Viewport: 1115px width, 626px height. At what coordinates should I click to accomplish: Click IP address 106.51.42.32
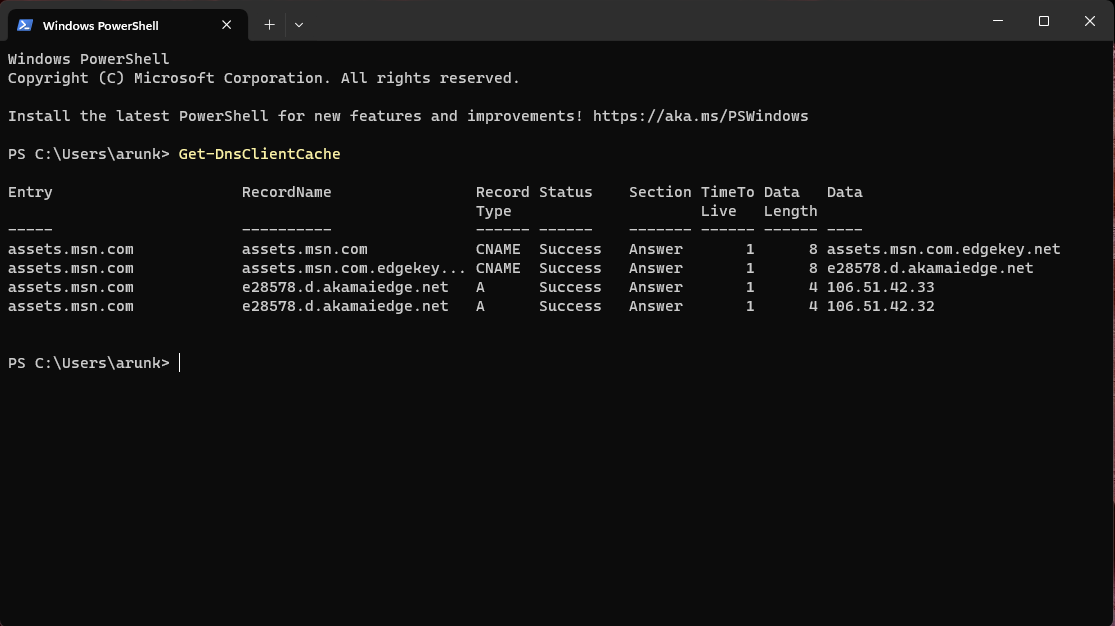click(880, 307)
